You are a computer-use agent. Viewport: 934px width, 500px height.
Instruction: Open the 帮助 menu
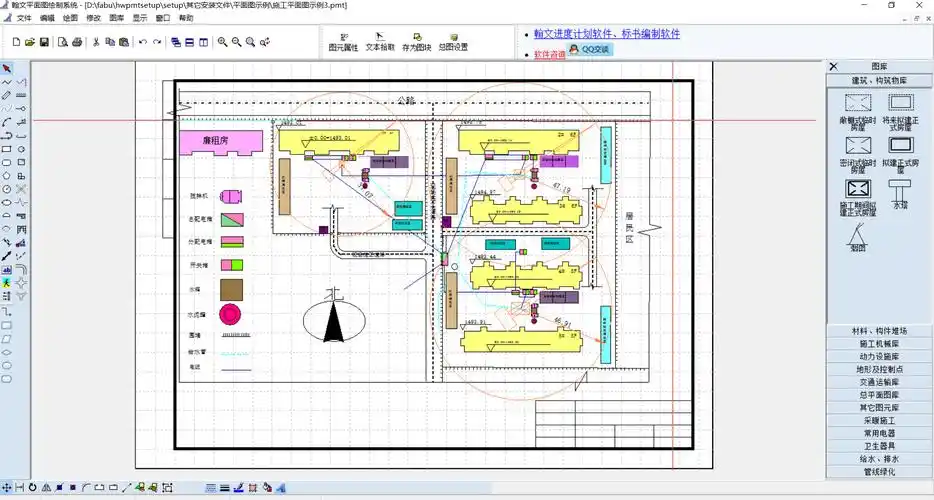point(186,18)
